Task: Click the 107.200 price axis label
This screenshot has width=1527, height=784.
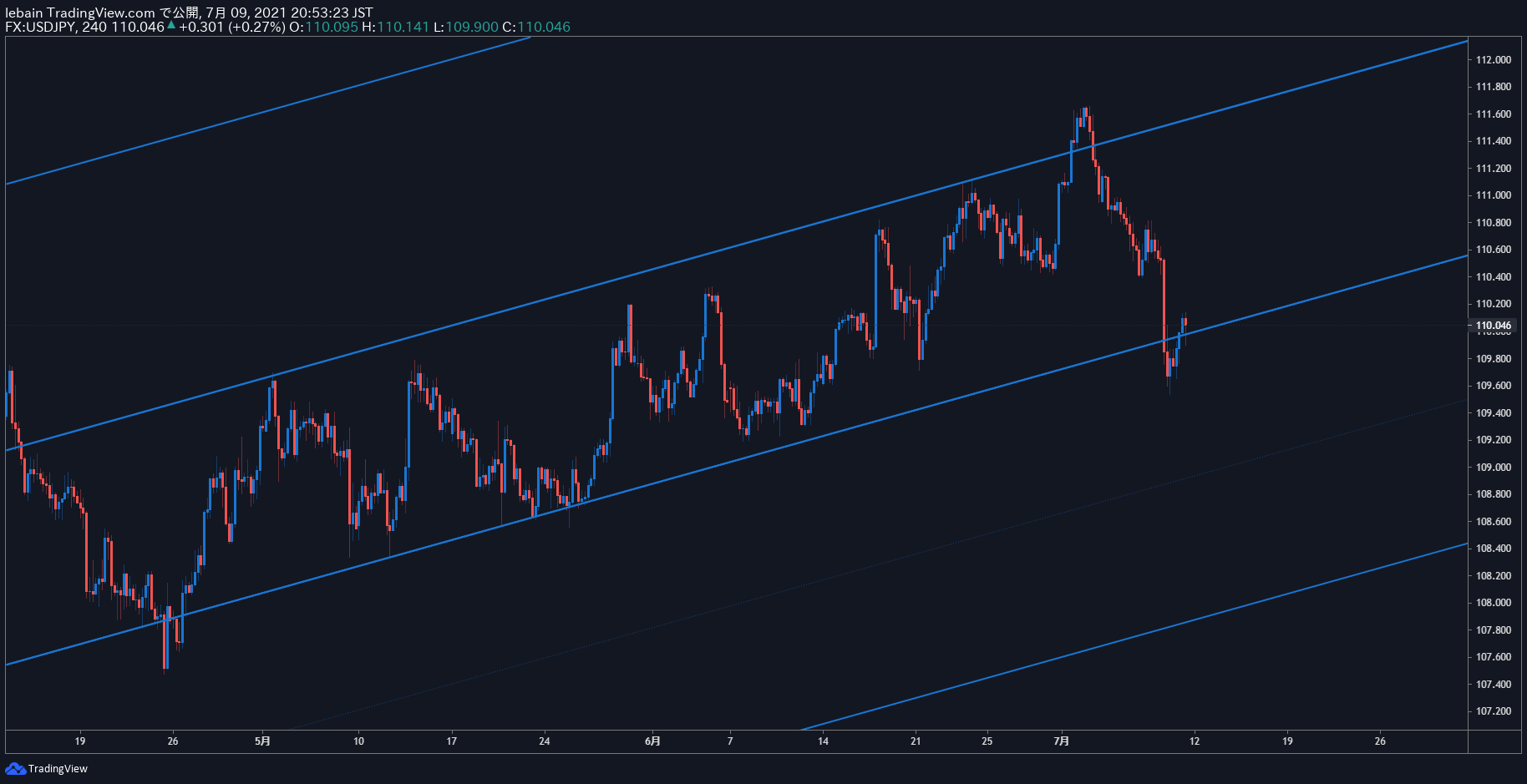Action: pyautogui.click(x=1493, y=711)
